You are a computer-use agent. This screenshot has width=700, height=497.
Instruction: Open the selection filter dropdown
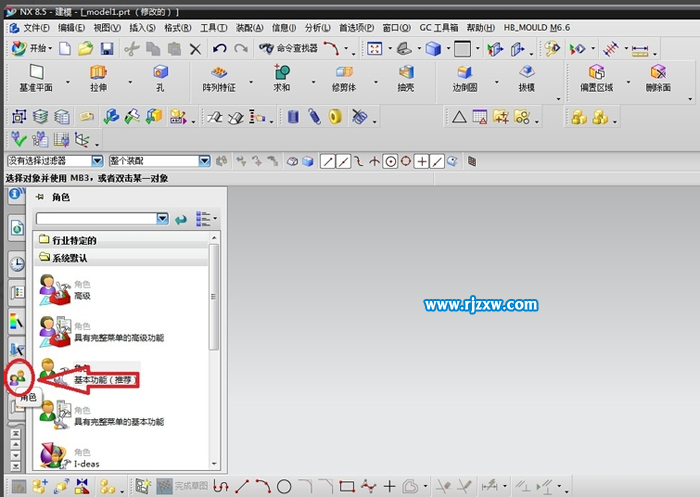coord(97,160)
